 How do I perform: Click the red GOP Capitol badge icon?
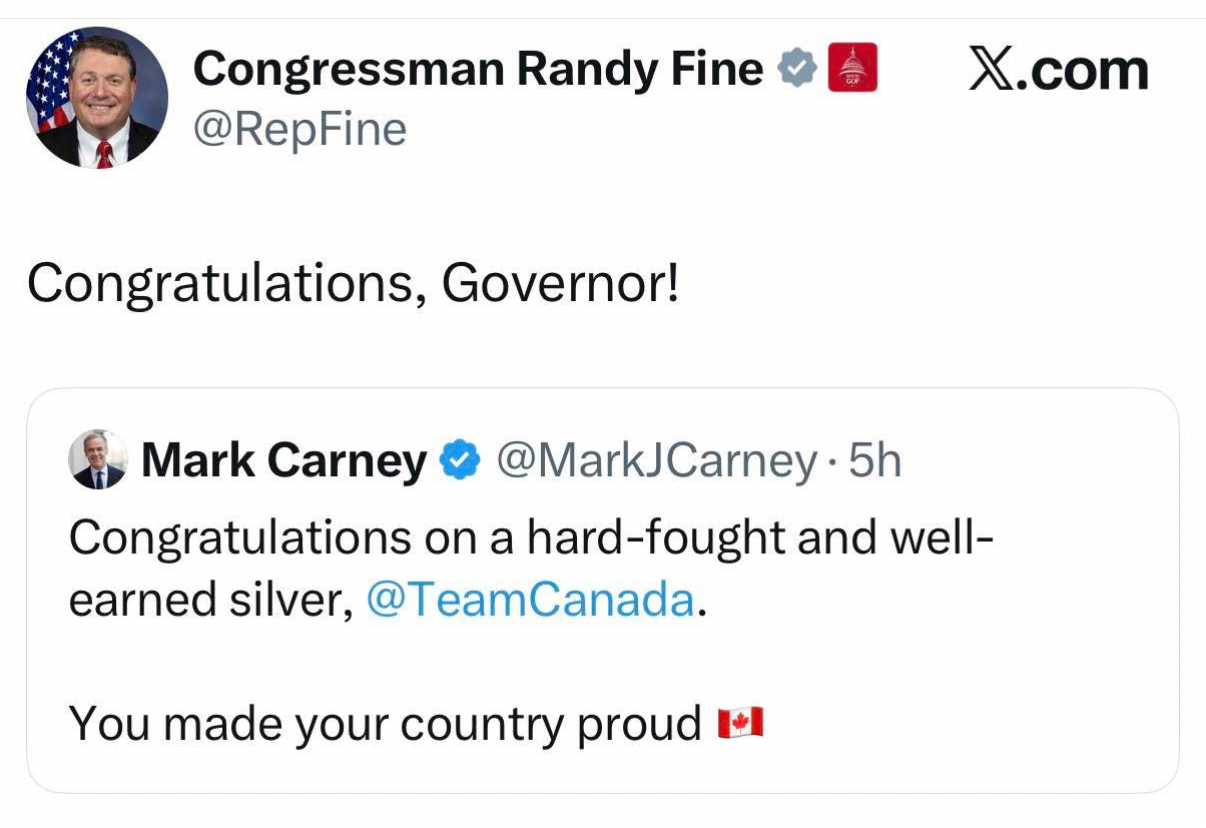click(853, 69)
